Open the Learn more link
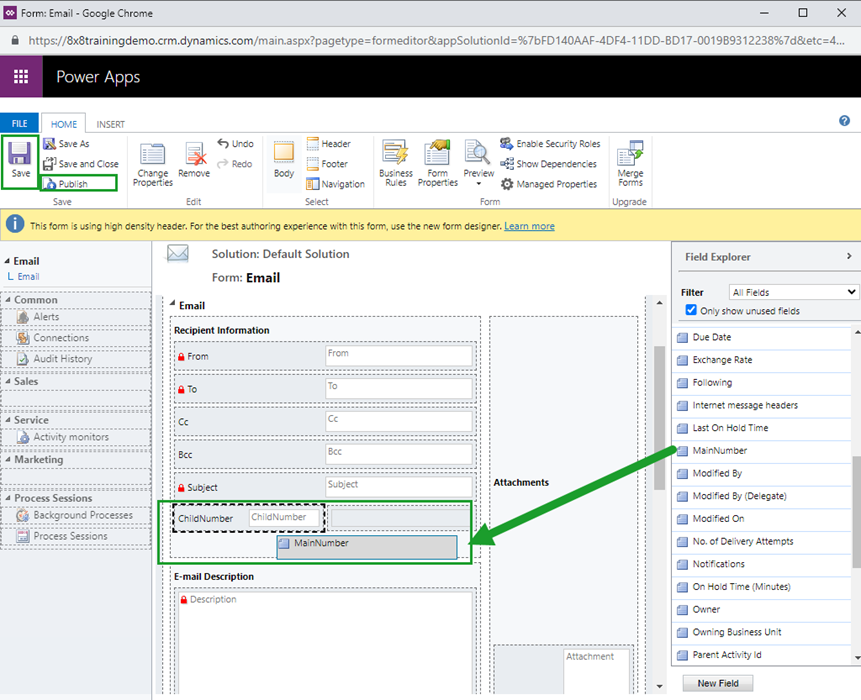The image size is (861, 700). tap(529, 226)
